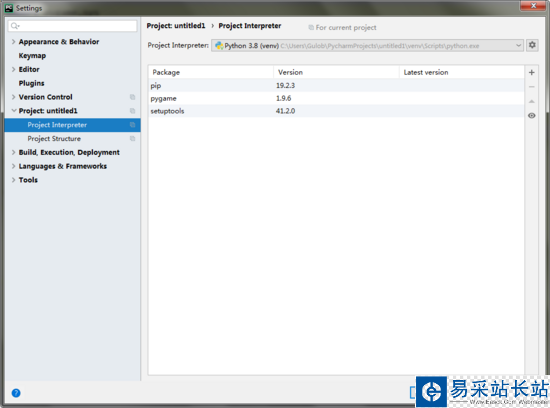550x408 pixels.
Task: Expand the Version Control section
Action: (x=13, y=97)
